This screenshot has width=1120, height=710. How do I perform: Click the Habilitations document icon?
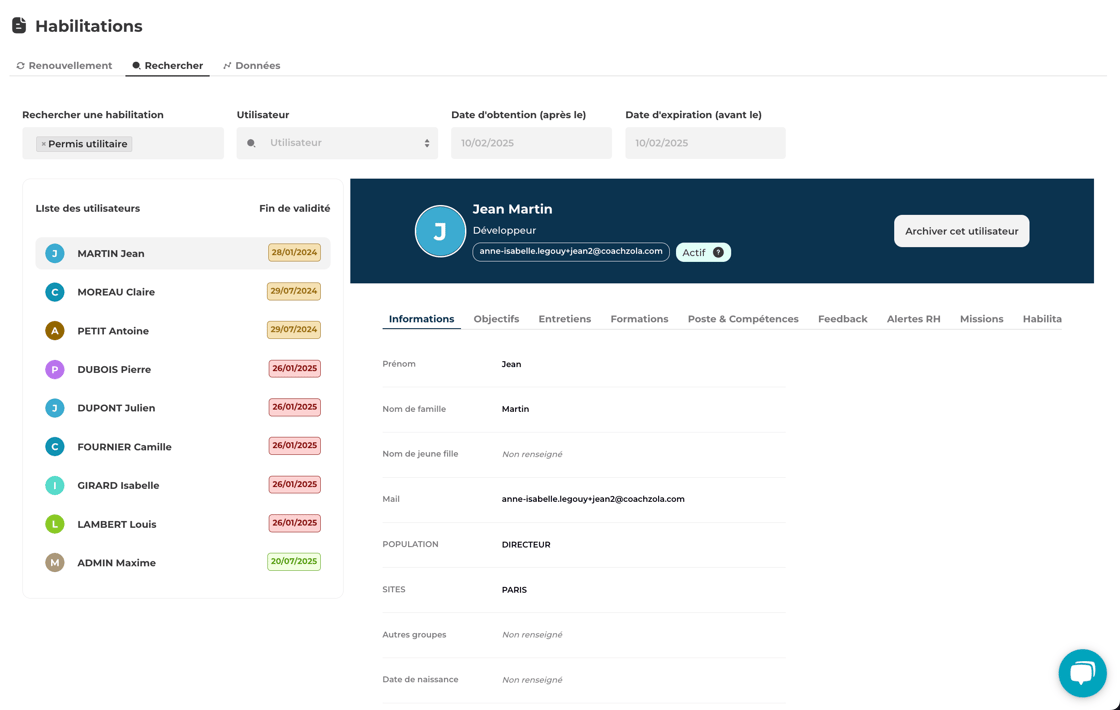19,25
